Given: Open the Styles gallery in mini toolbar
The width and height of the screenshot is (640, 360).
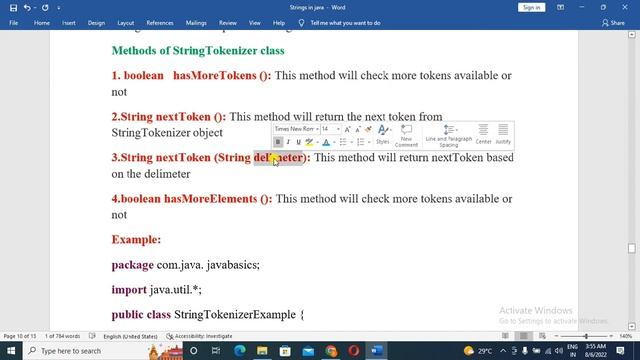Looking at the screenshot, I should click(383, 135).
